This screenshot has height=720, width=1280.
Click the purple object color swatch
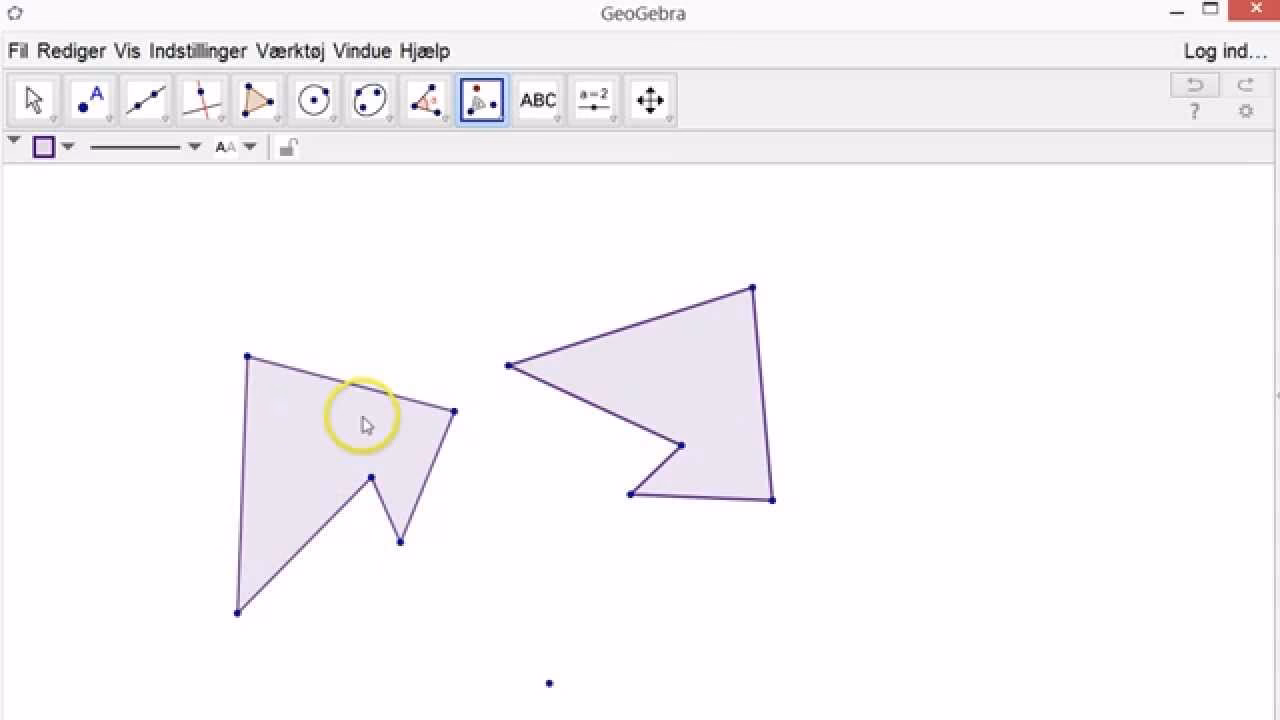click(x=44, y=147)
